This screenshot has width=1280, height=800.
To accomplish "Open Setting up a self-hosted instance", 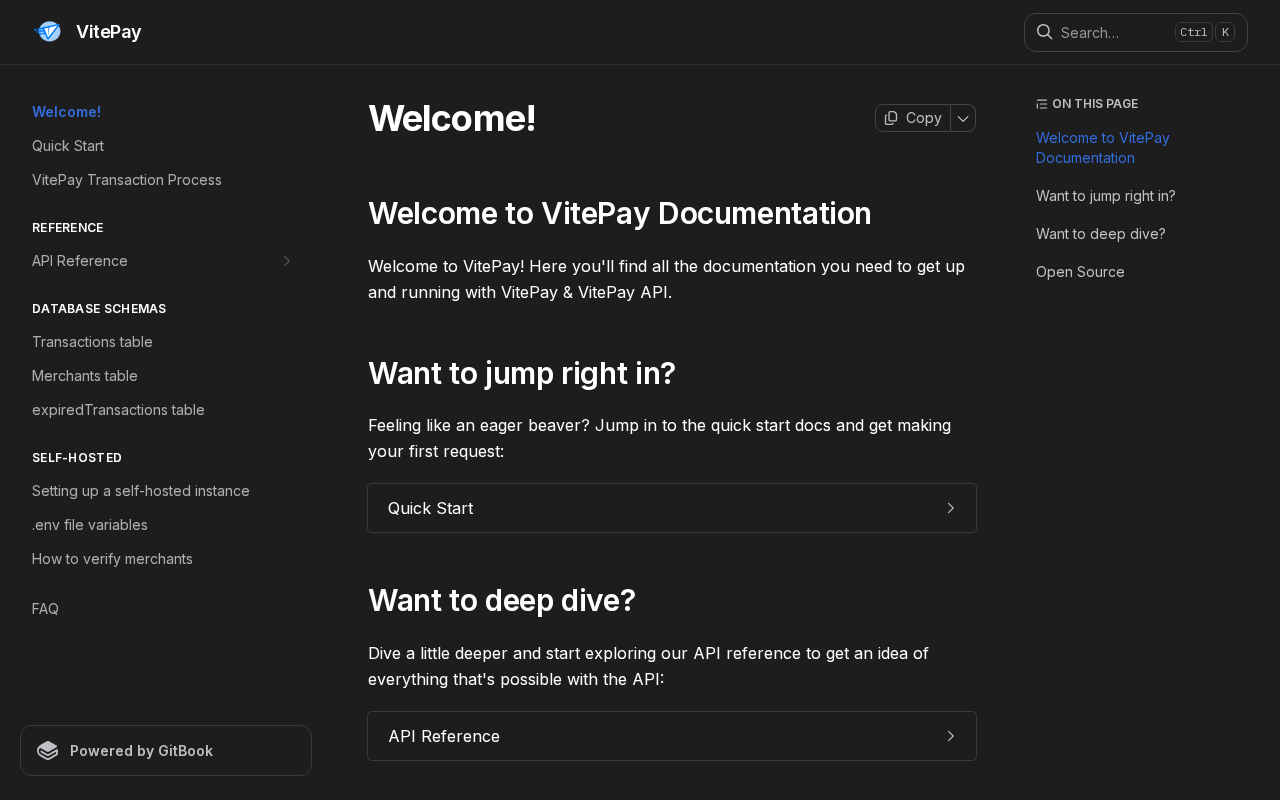I will 141,491.
